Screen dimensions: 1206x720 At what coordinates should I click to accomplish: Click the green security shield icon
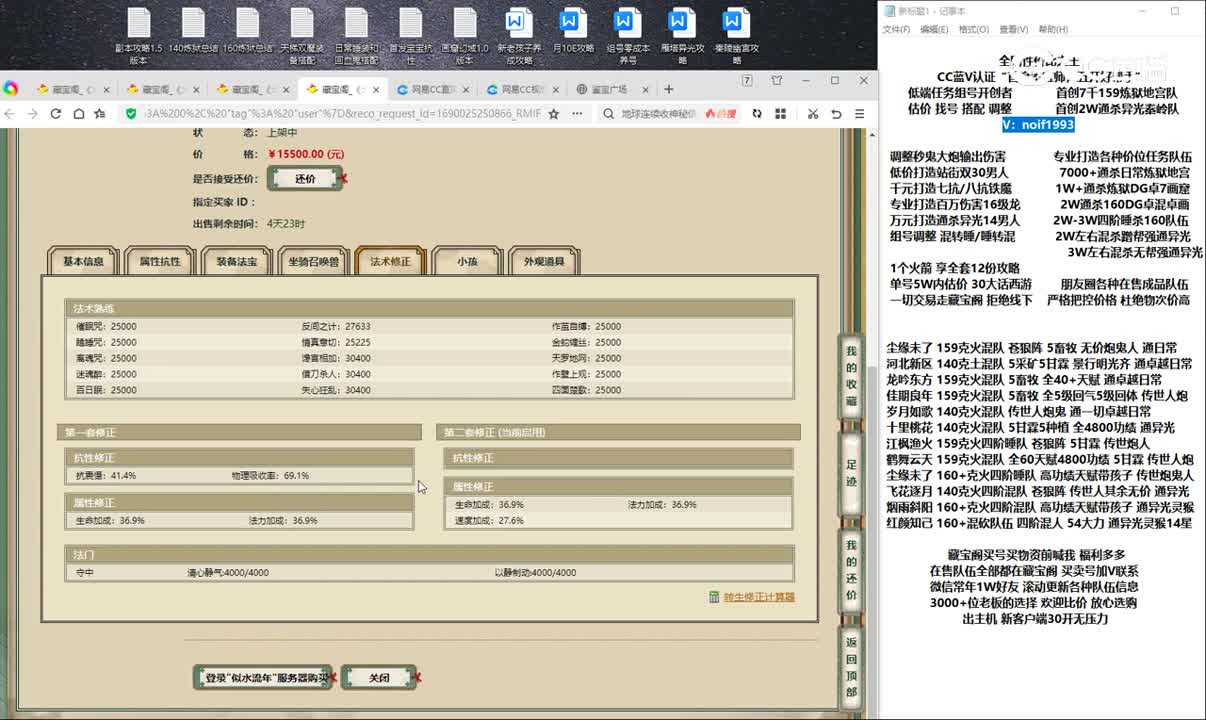pyautogui.click(x=132, y=114)
